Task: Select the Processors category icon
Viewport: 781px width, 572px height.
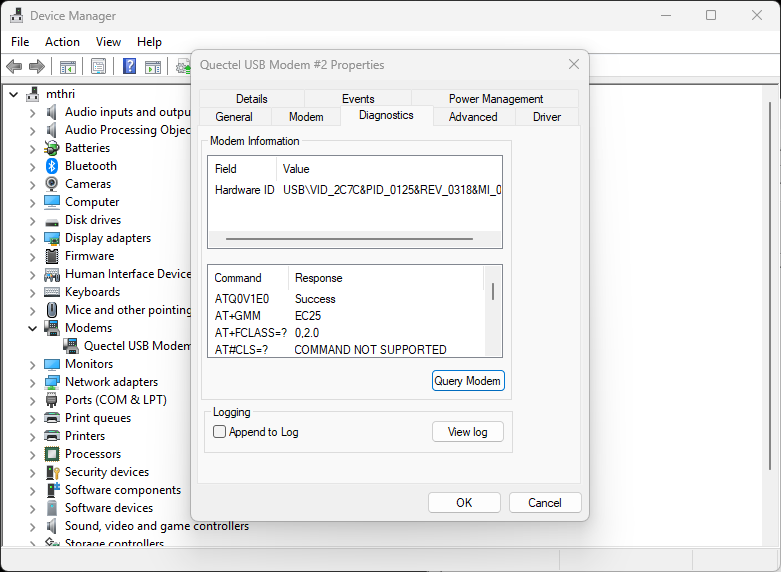Action: pyautogui.click(x=52, y=454)
